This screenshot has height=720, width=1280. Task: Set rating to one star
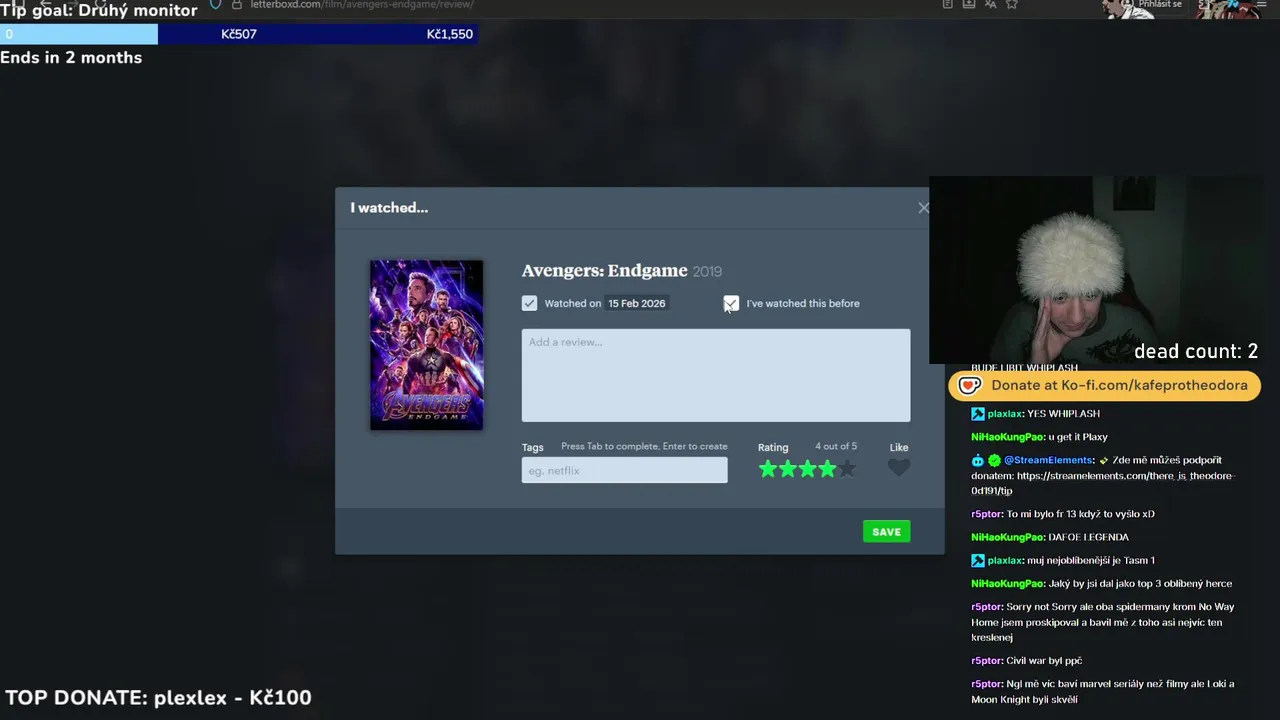coord(768,468)
